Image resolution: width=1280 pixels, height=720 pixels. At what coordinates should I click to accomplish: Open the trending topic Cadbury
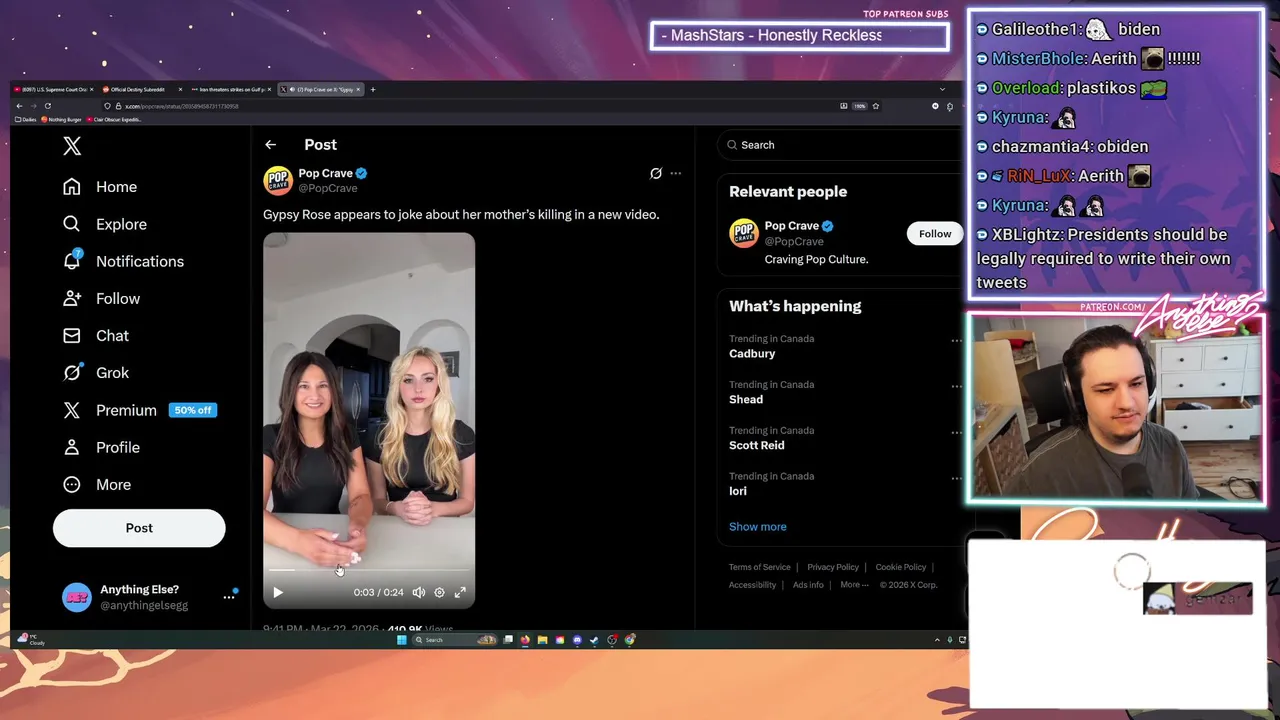[752, 354]
